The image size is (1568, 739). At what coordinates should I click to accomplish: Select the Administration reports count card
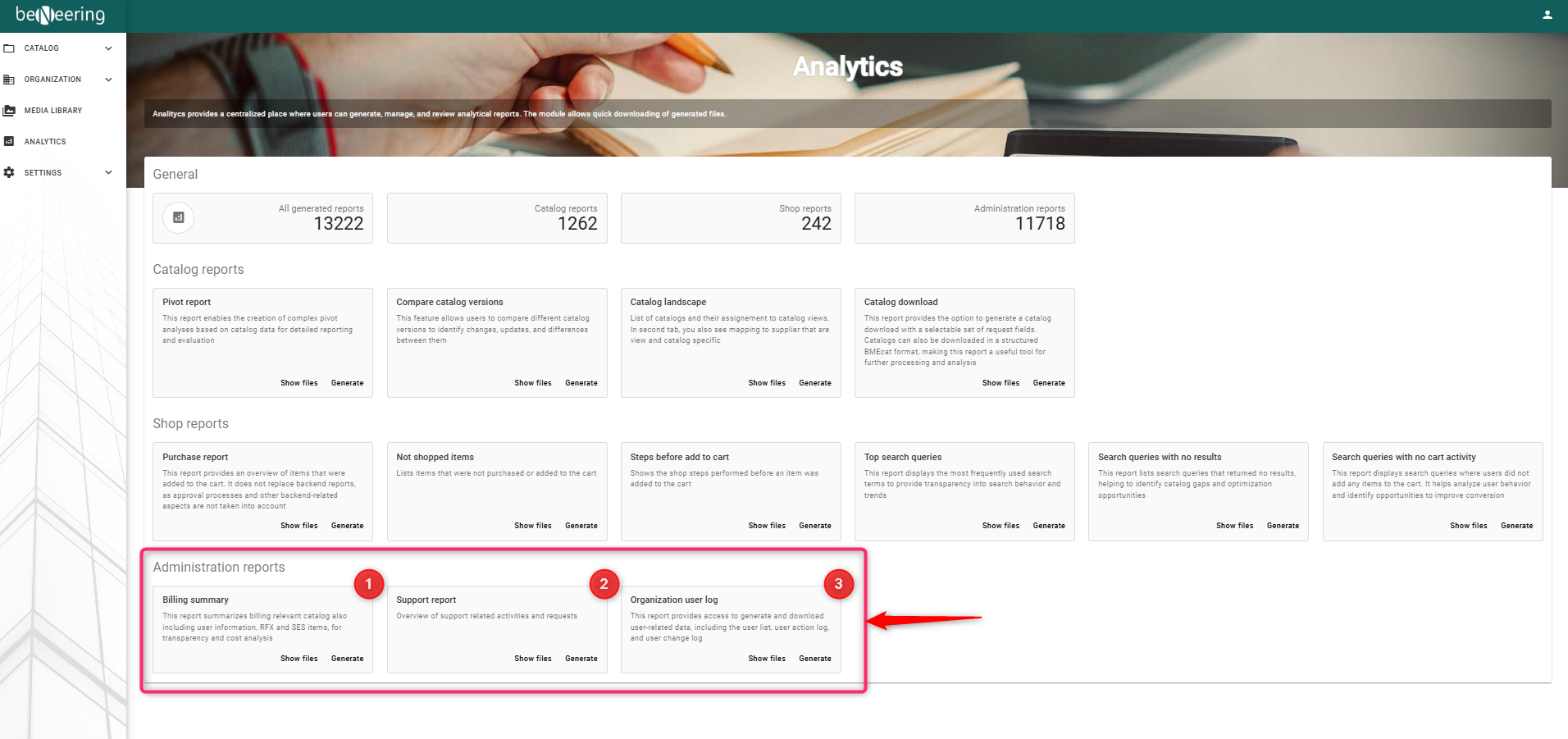click(x=964, y=218)
